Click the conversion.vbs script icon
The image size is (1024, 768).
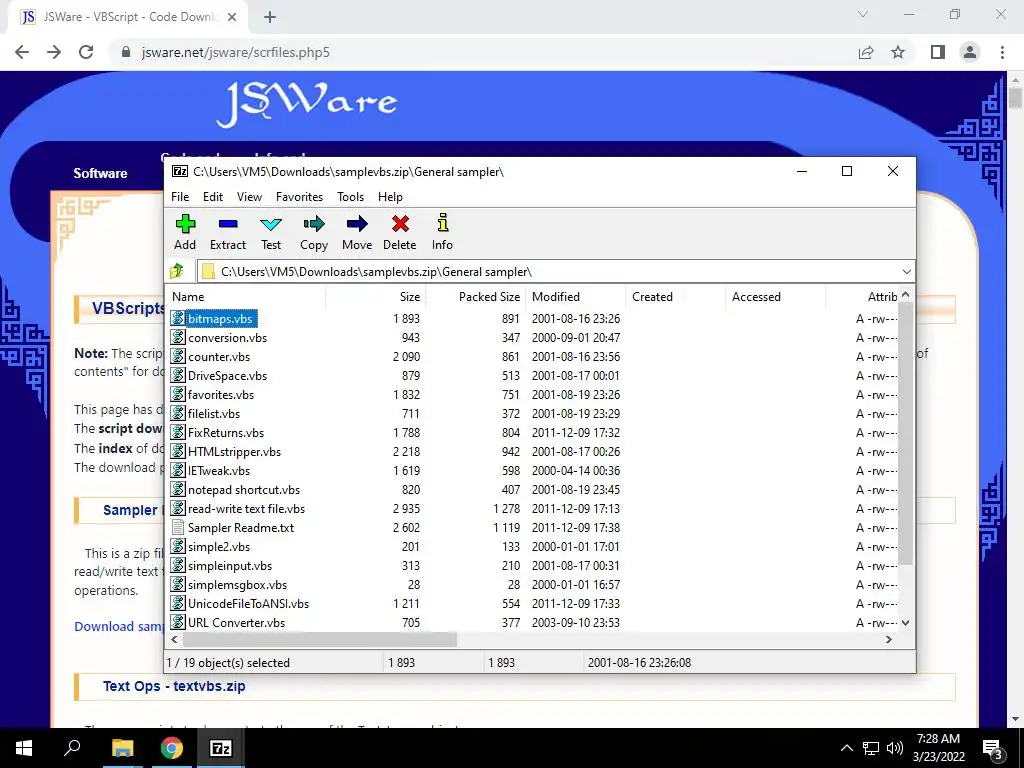click(x=178, y=337)
